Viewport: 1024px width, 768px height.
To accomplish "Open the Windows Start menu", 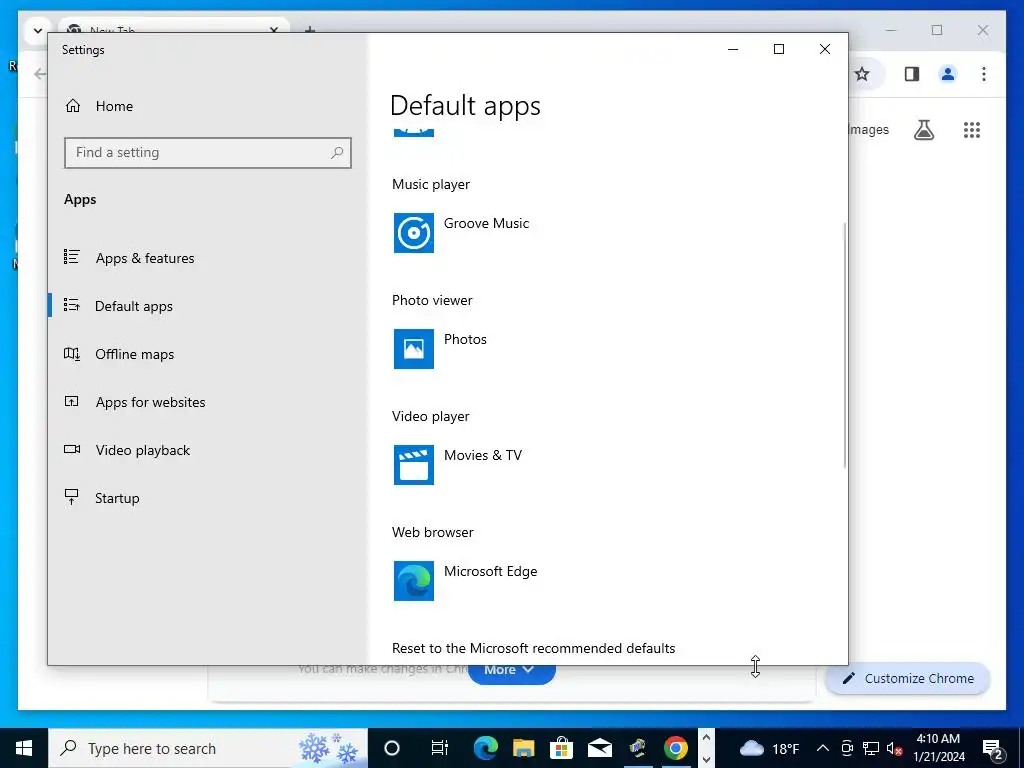I will pos(24,748).
